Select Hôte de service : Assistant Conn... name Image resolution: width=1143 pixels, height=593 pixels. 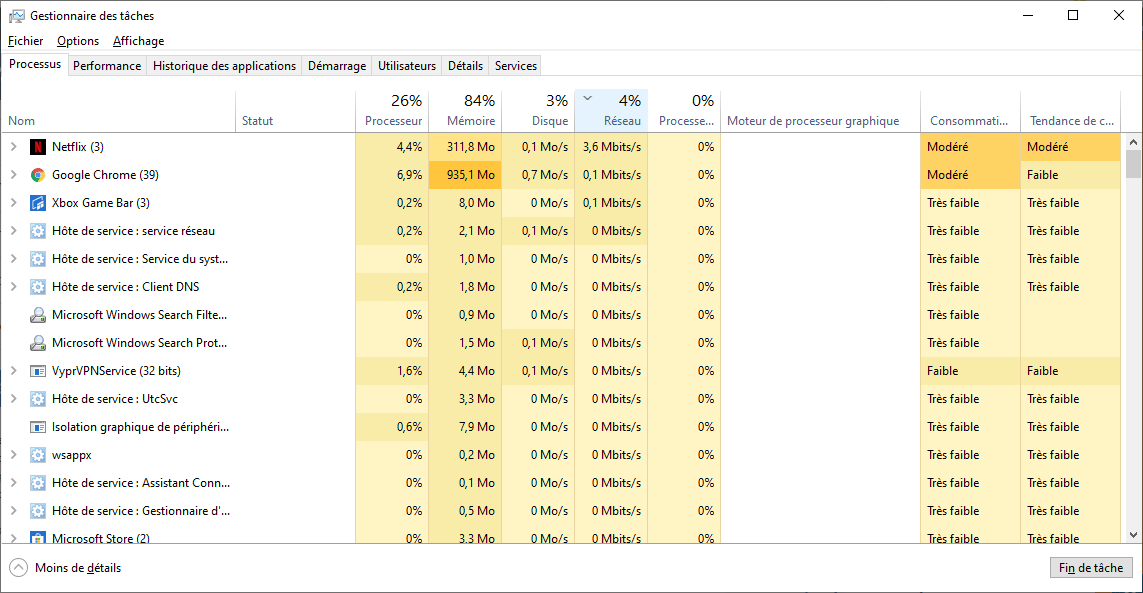[x=141, y=483]
